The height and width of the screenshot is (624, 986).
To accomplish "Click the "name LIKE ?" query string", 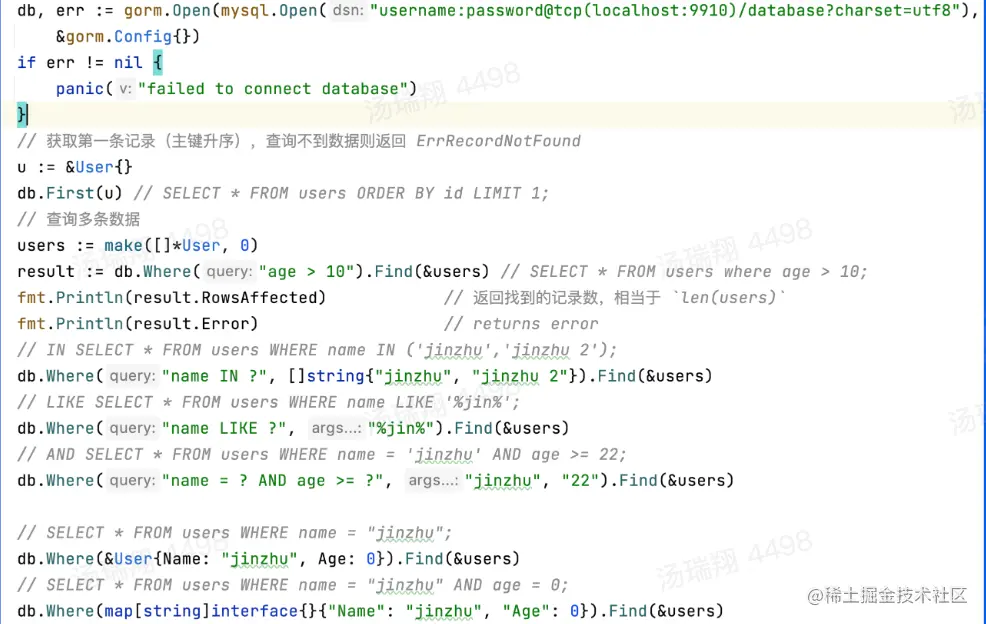I will coord(224,428).
